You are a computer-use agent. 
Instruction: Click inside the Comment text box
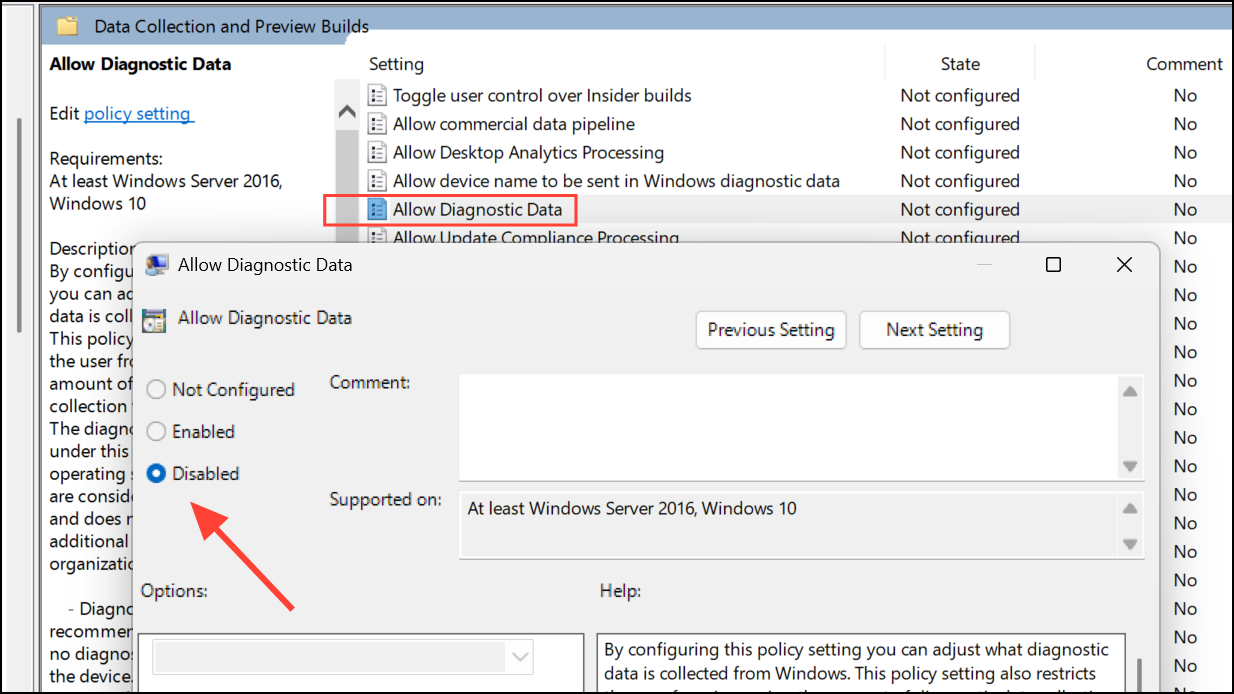(x=788, y=427)
